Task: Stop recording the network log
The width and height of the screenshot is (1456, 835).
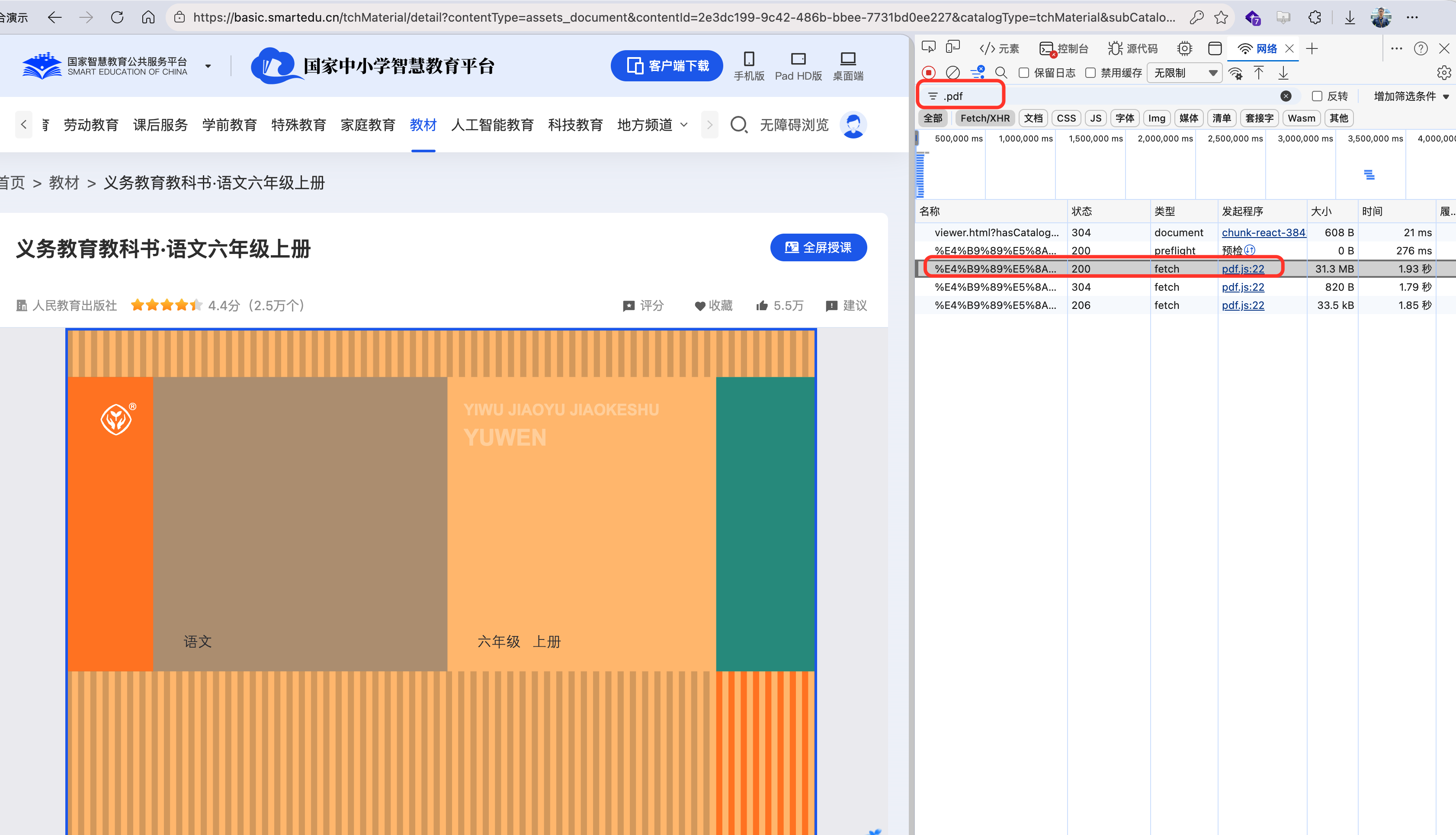Action: [x=929, y=73]
